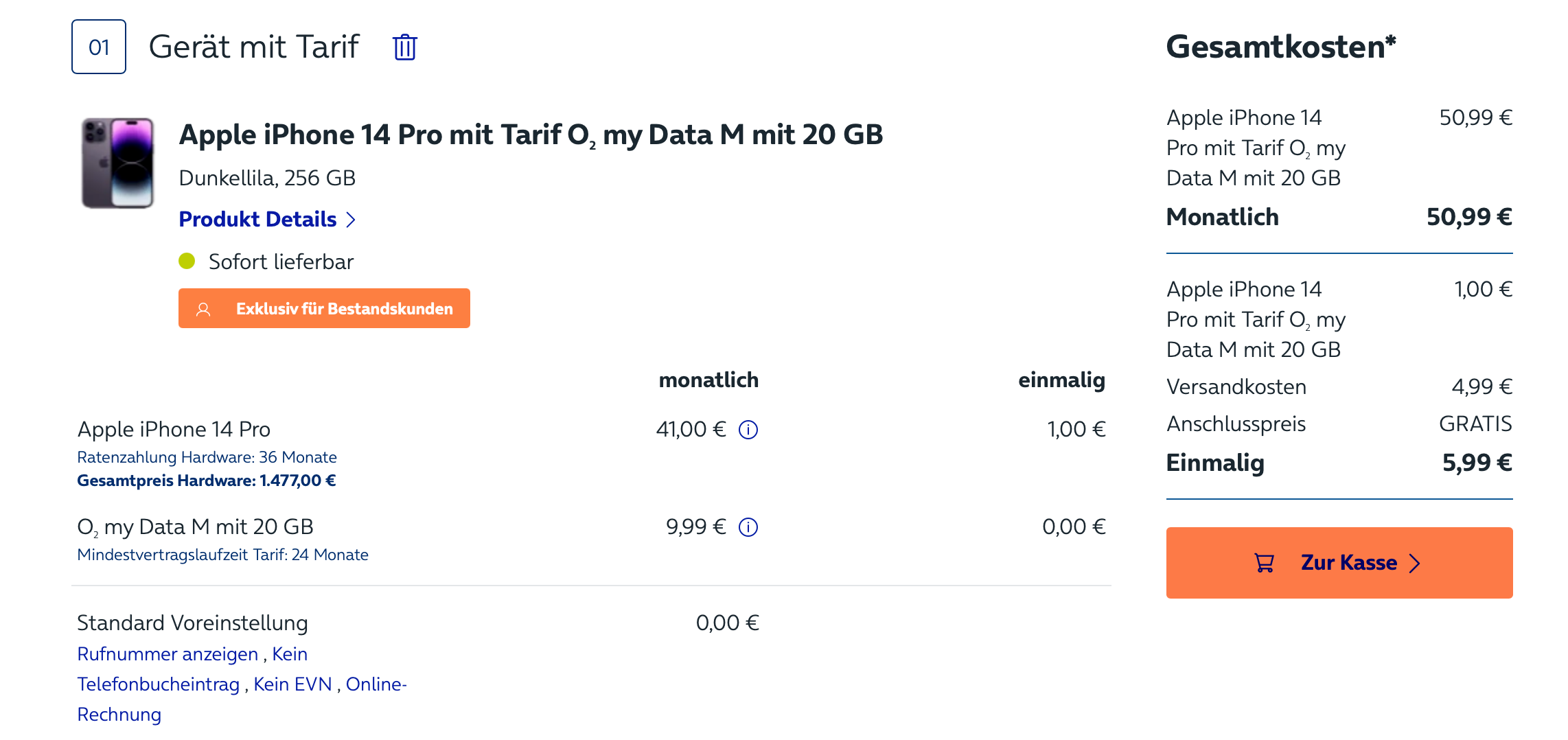Click the 01 item number box

[99, 47]
